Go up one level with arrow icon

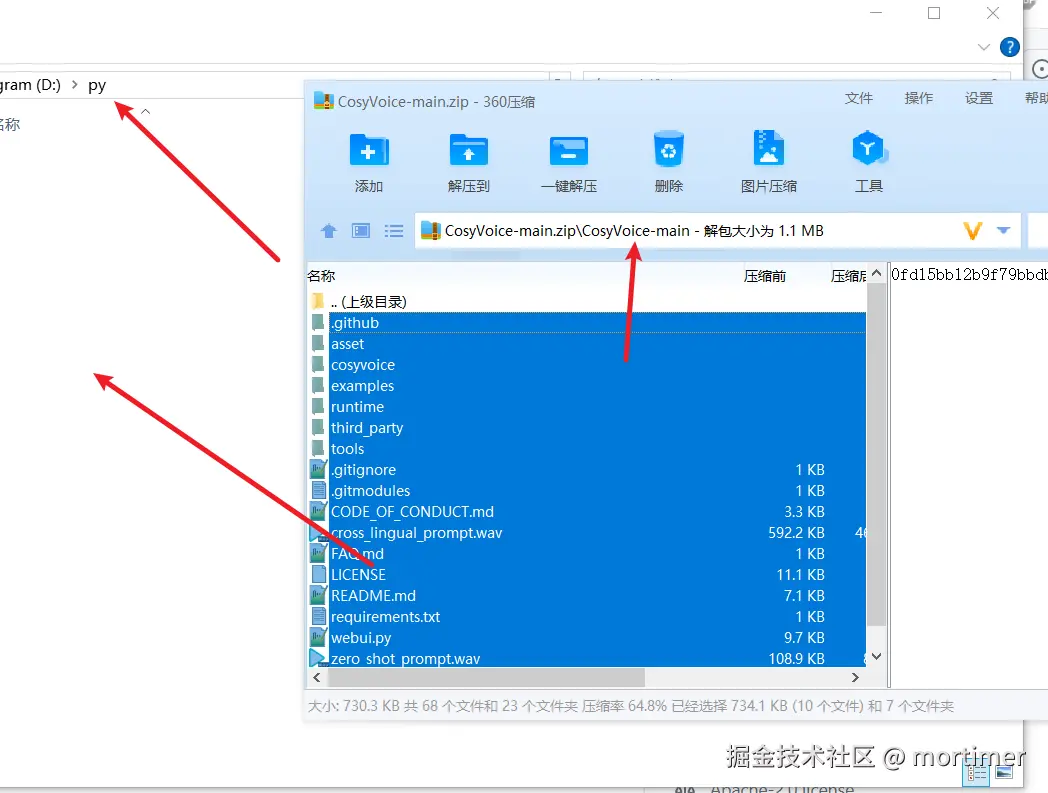[329, 231]
